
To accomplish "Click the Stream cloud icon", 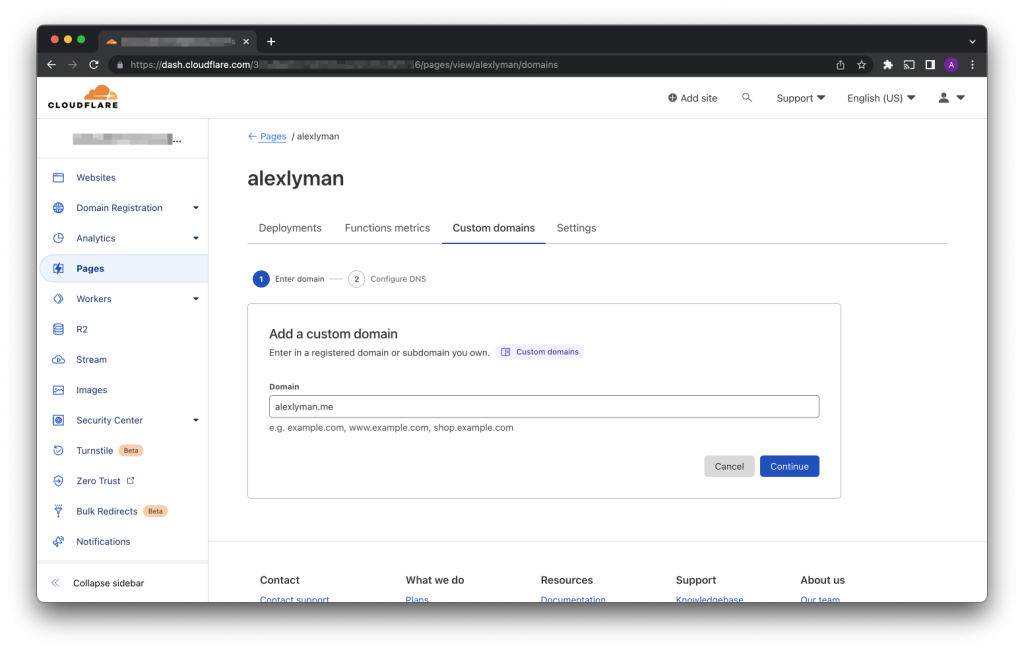I will 58,360.
